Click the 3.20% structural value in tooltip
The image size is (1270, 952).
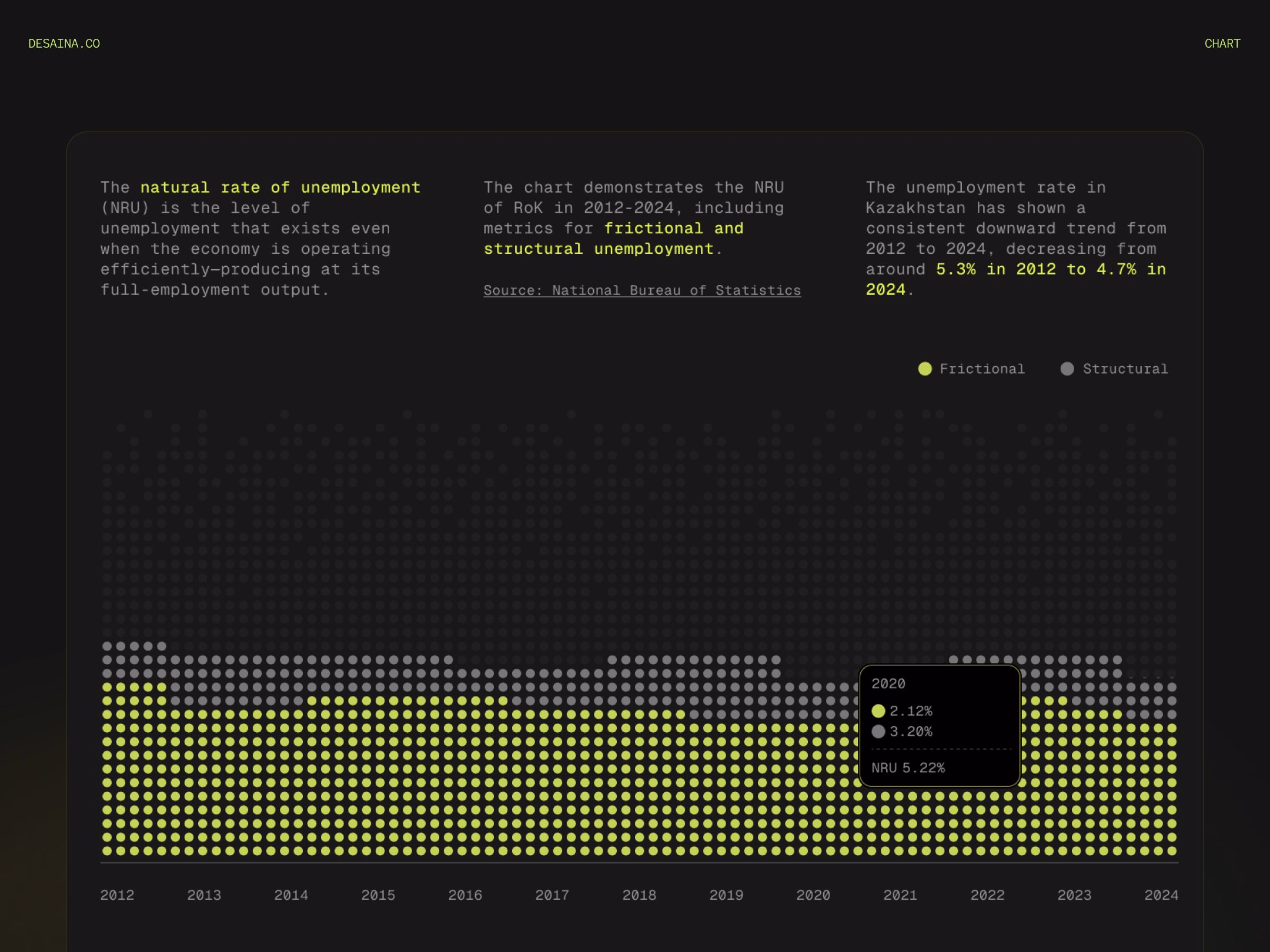point(911,732)
